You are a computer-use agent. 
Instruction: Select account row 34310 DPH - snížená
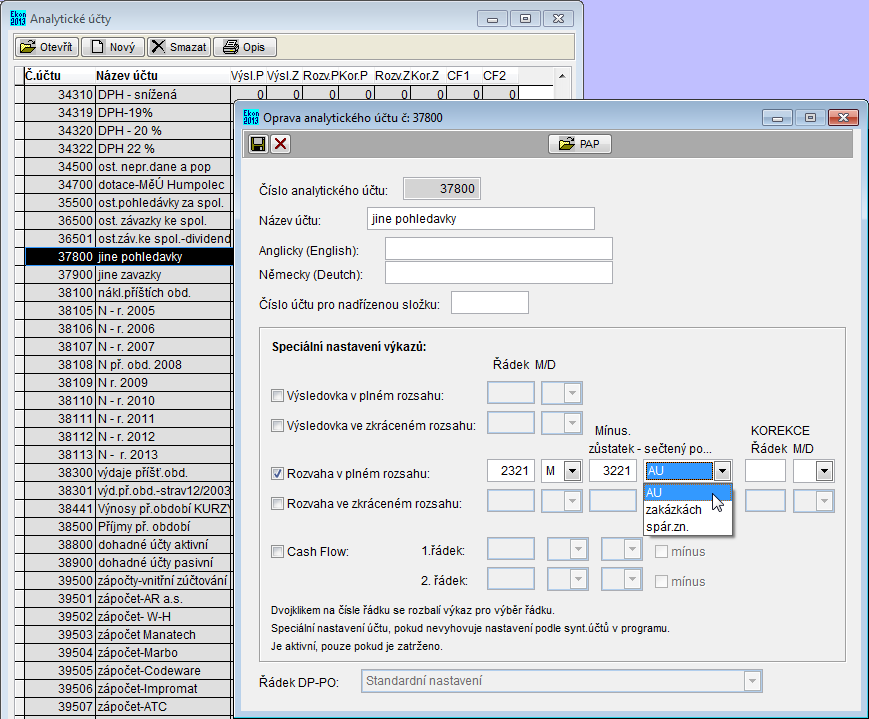(x=127, y=94)
